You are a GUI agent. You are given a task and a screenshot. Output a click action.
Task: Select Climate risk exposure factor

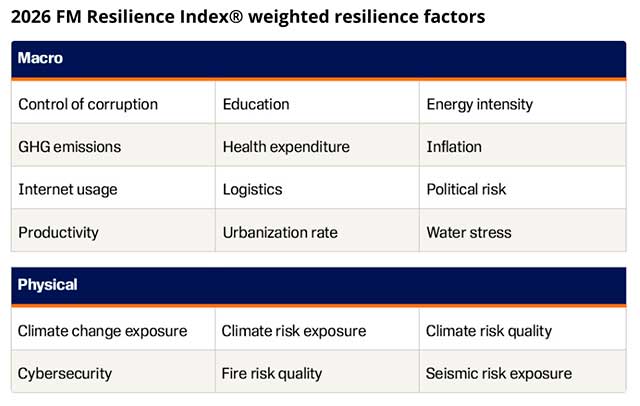point(294,331)
